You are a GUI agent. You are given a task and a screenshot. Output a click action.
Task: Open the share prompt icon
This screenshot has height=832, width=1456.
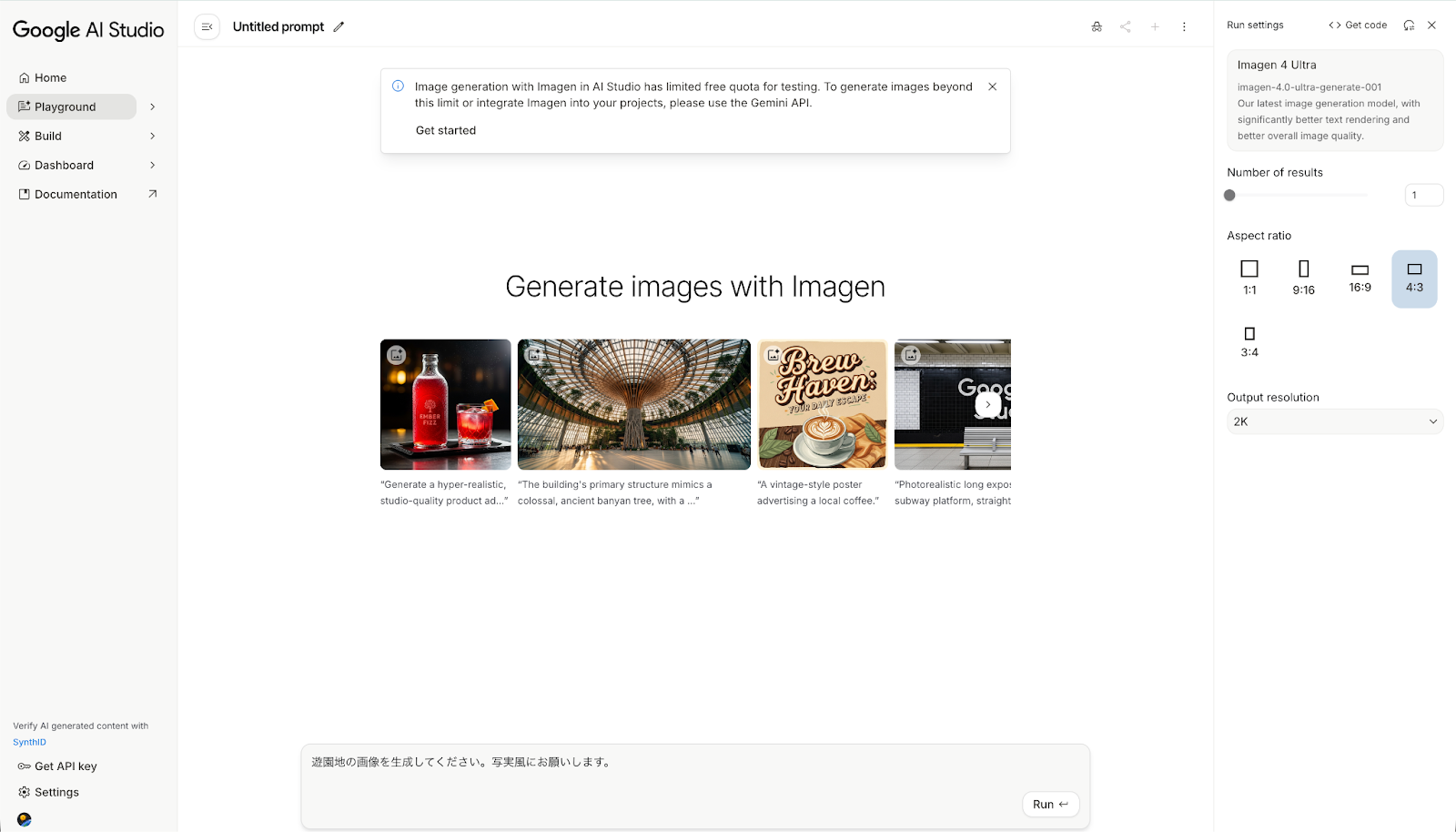[x=1126, y=26]
